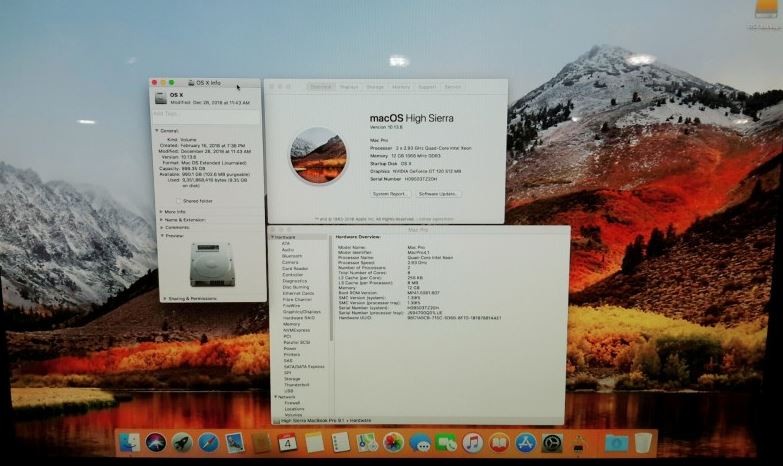783x466 pixels.
Task: Open the Mail stamp icon in Dock
Action: pos(234,443)
